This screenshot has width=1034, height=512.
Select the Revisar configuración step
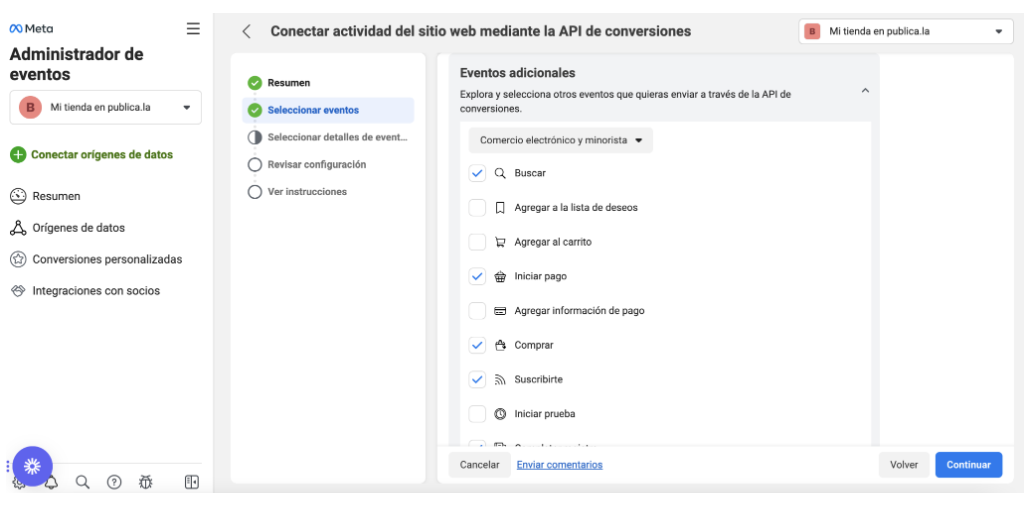click(316, 164)
